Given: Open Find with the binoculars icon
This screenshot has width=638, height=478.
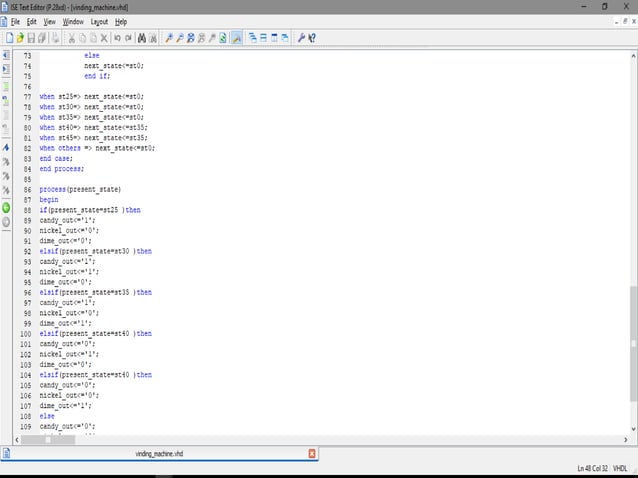Looking at the screenshot, I should 141,37.
